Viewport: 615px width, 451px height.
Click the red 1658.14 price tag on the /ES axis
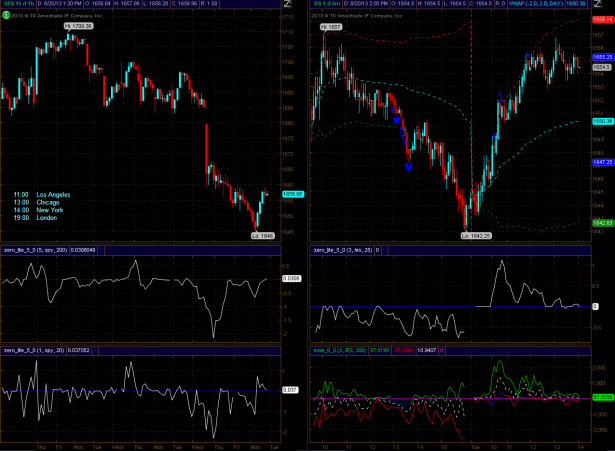click(603, 19)
